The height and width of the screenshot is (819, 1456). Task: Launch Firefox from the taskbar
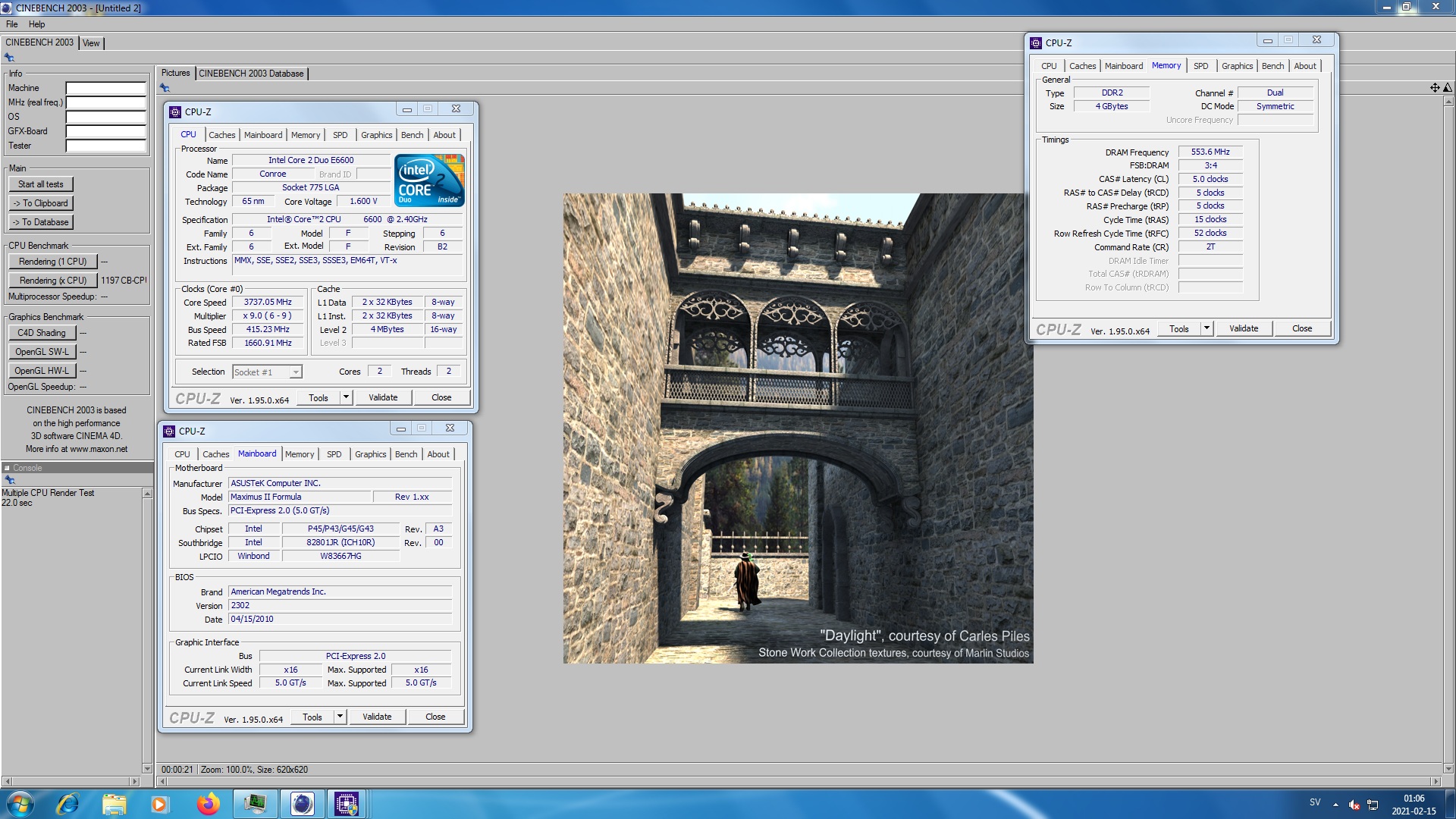coord(208,804)
